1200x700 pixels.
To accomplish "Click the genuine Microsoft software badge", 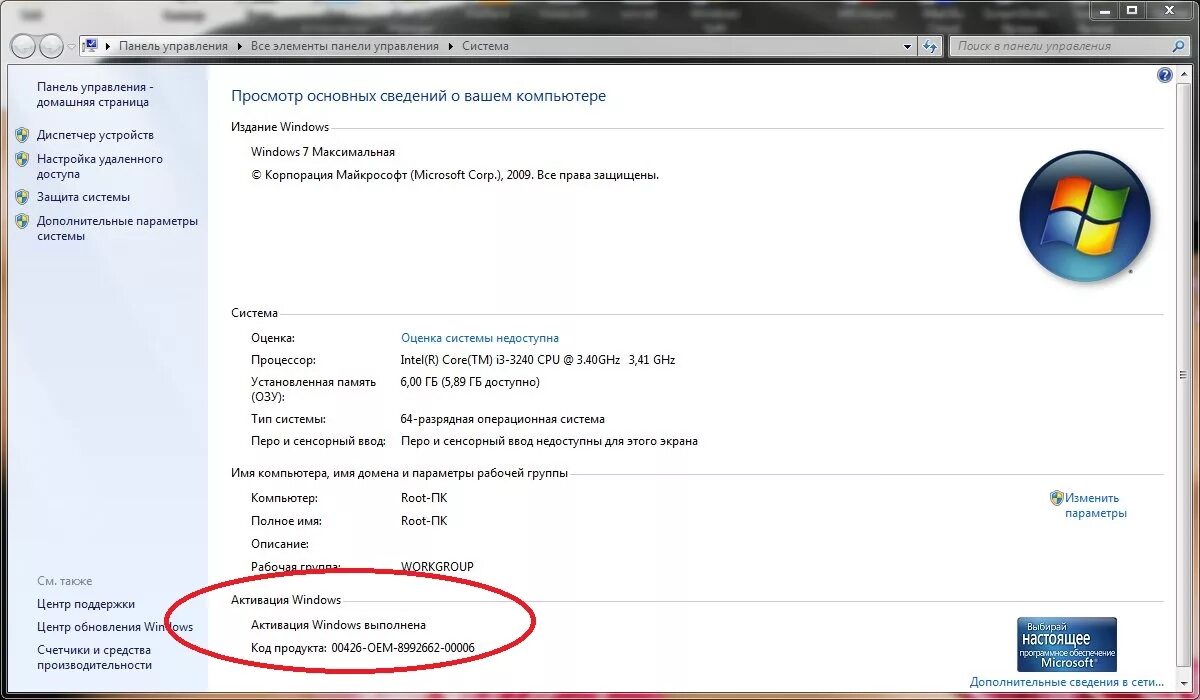I will (1067, 643).
